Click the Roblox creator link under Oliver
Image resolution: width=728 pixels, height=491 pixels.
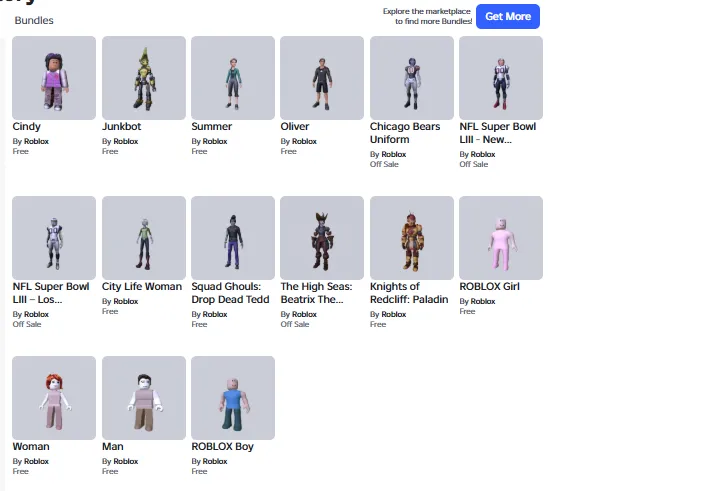coord(304,141)
